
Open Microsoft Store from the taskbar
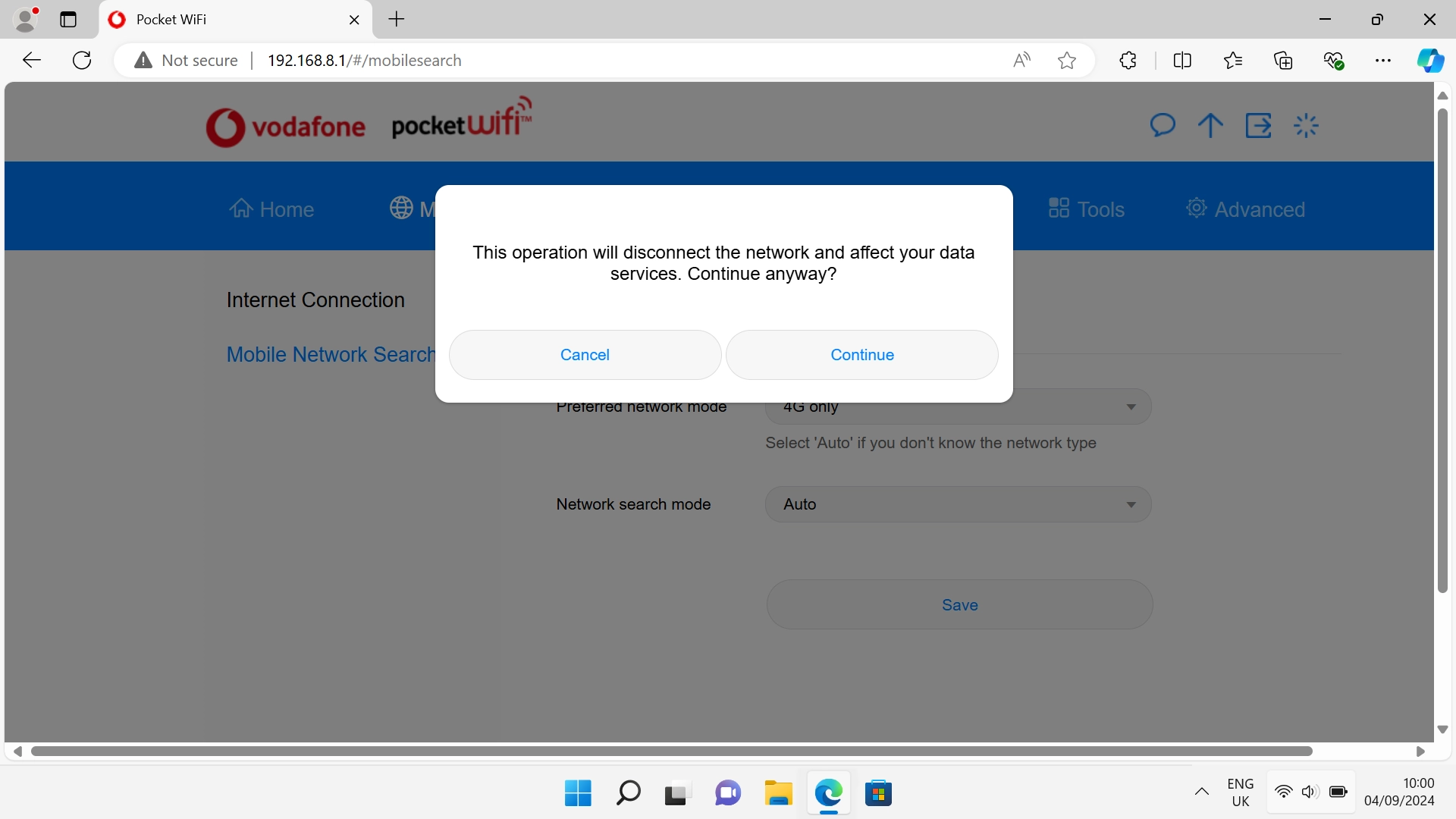point(879,792)
